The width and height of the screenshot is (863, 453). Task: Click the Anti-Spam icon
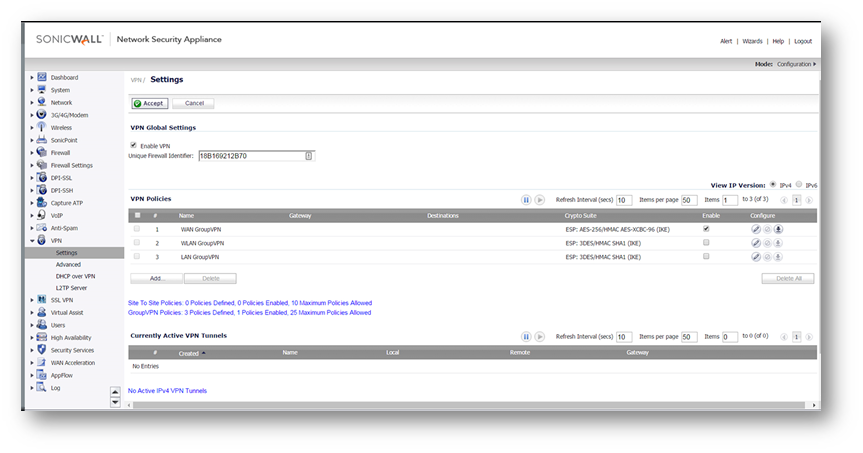click(x=42, y=227)
